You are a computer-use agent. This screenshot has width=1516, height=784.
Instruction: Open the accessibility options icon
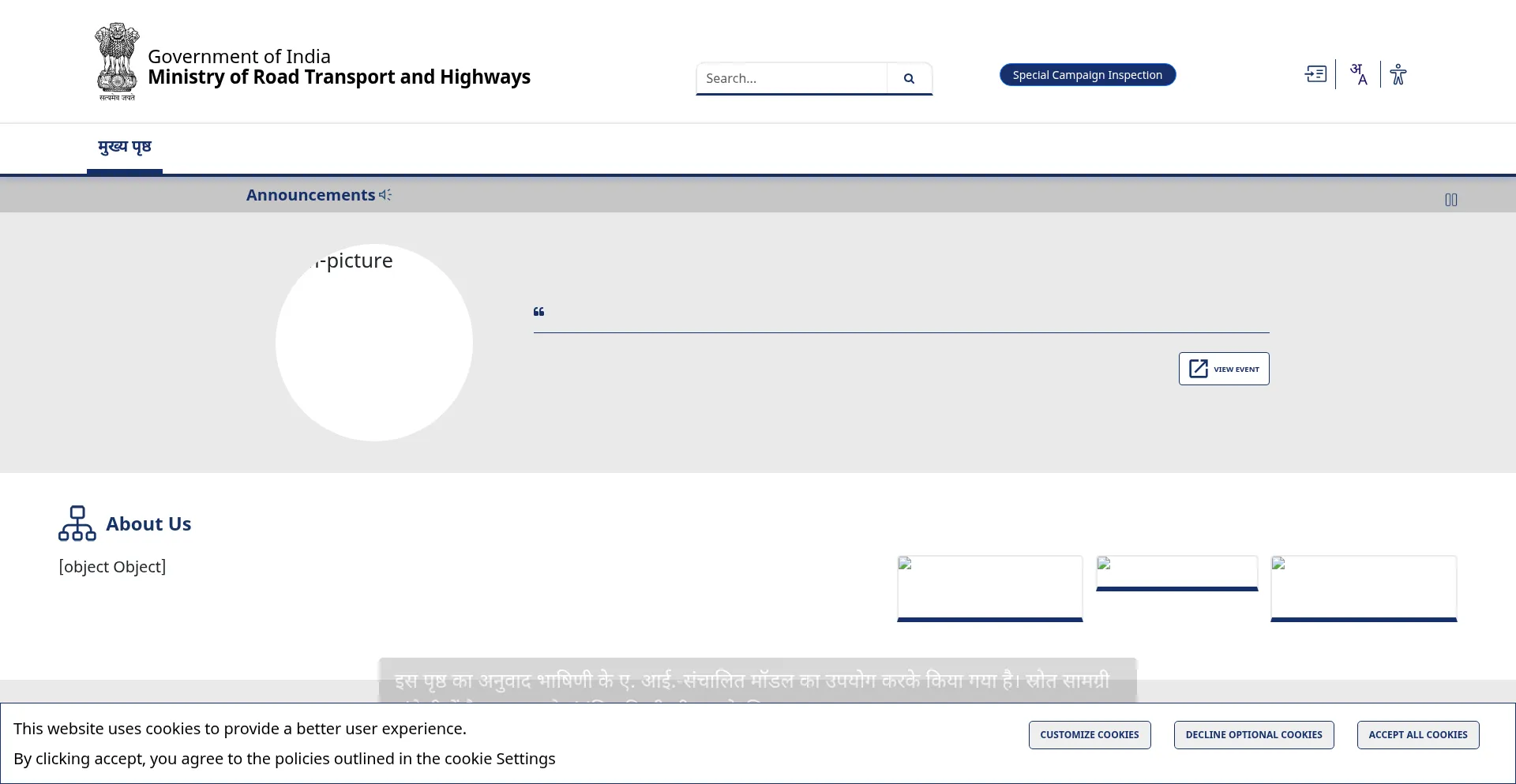coord(1398,74)
